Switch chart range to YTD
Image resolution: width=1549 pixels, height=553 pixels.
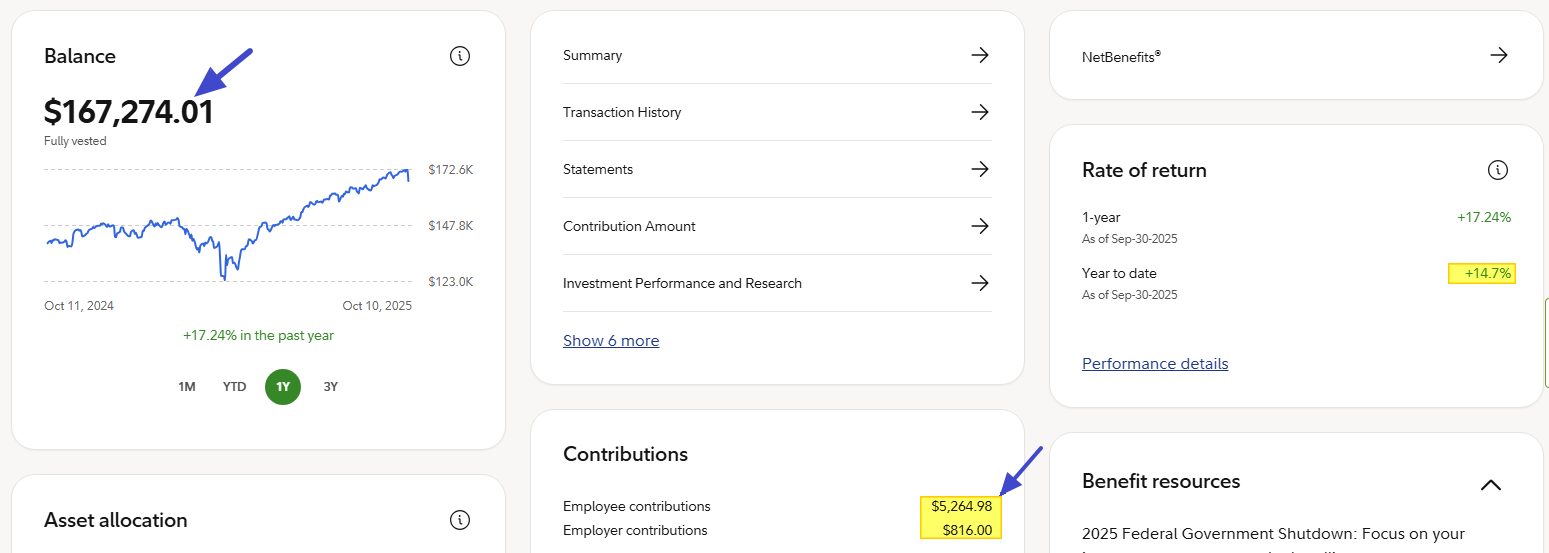pyautogui.click(x=234, y=387)
